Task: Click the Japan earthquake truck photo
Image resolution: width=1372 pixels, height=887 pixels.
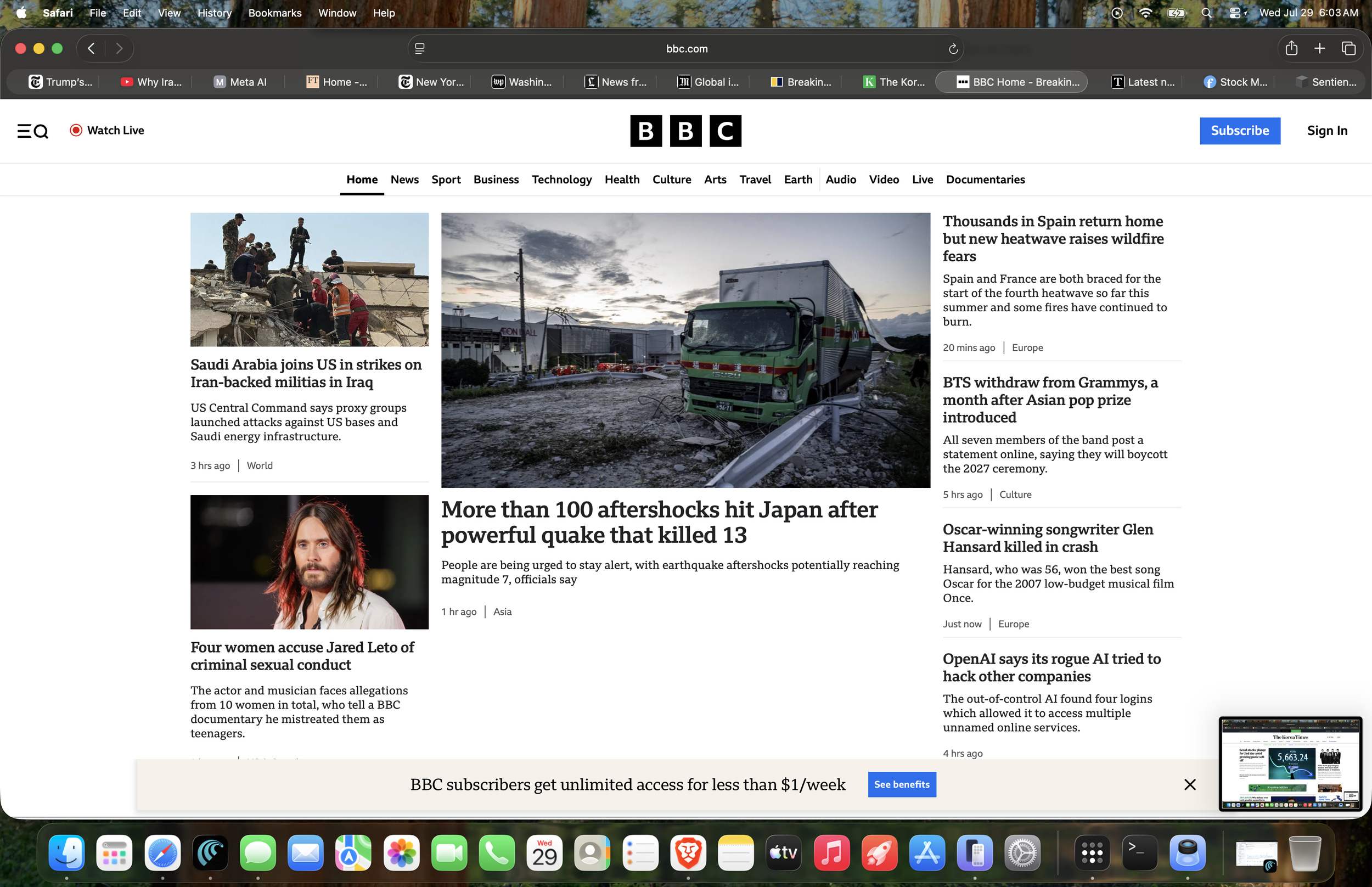Action: [685, 350]
